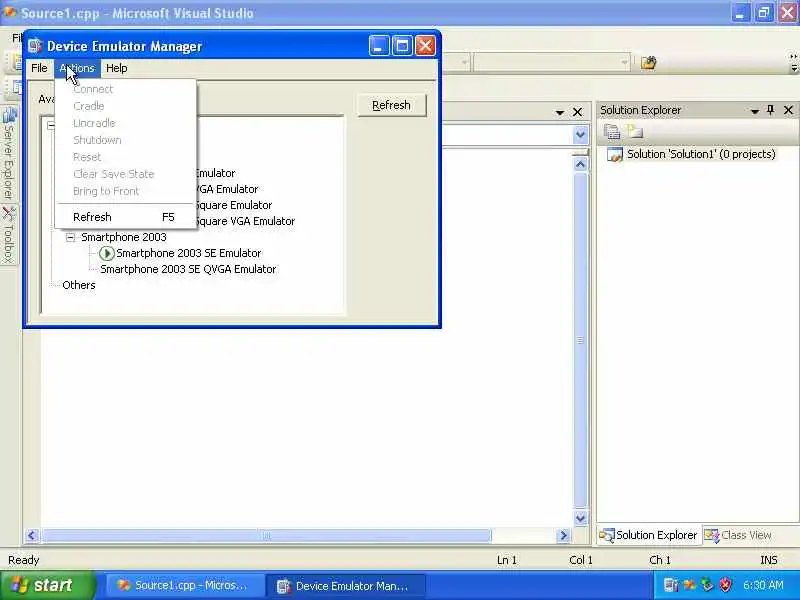Image resolution: width=800 pixels, height=600 pixels.
Task: Select the Square VGA Emulator entry
Action: click(246, 221)
